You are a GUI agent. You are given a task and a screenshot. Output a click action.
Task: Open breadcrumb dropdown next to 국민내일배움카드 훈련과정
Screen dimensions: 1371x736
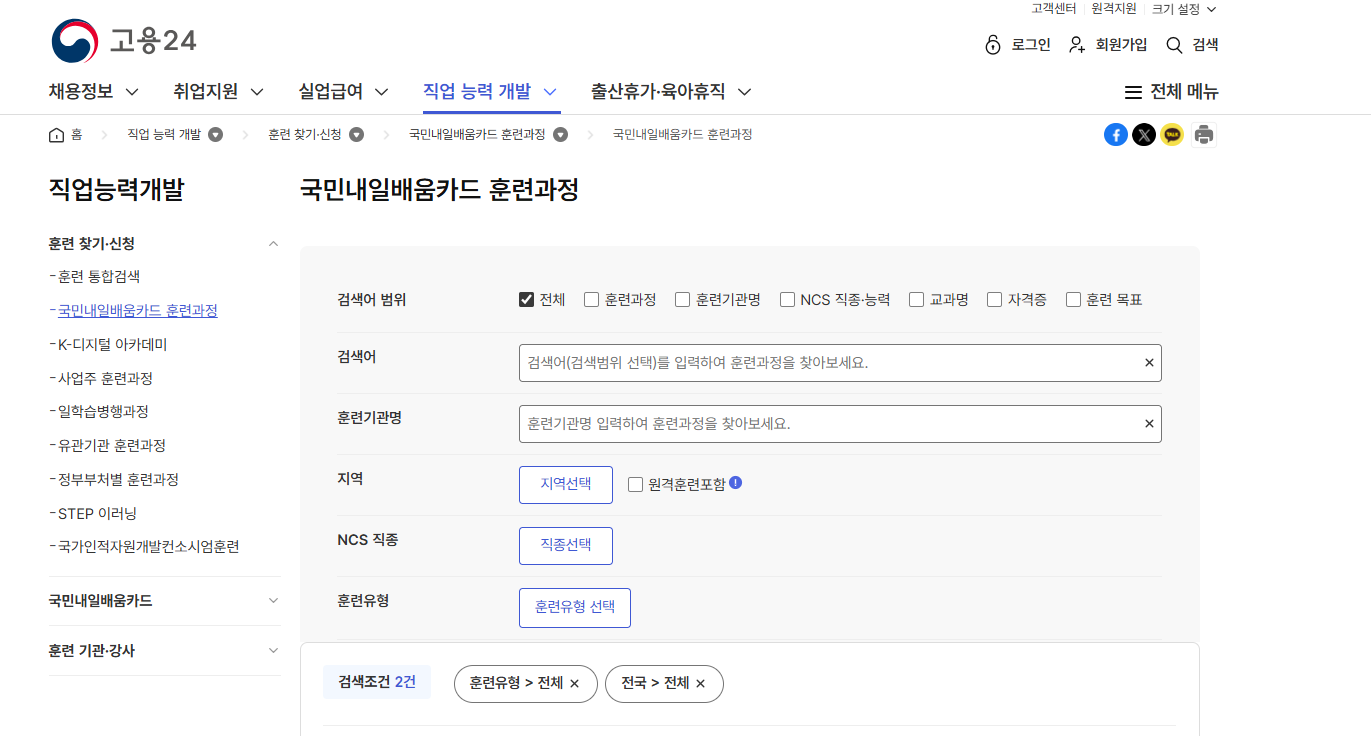tap(561, 135)
